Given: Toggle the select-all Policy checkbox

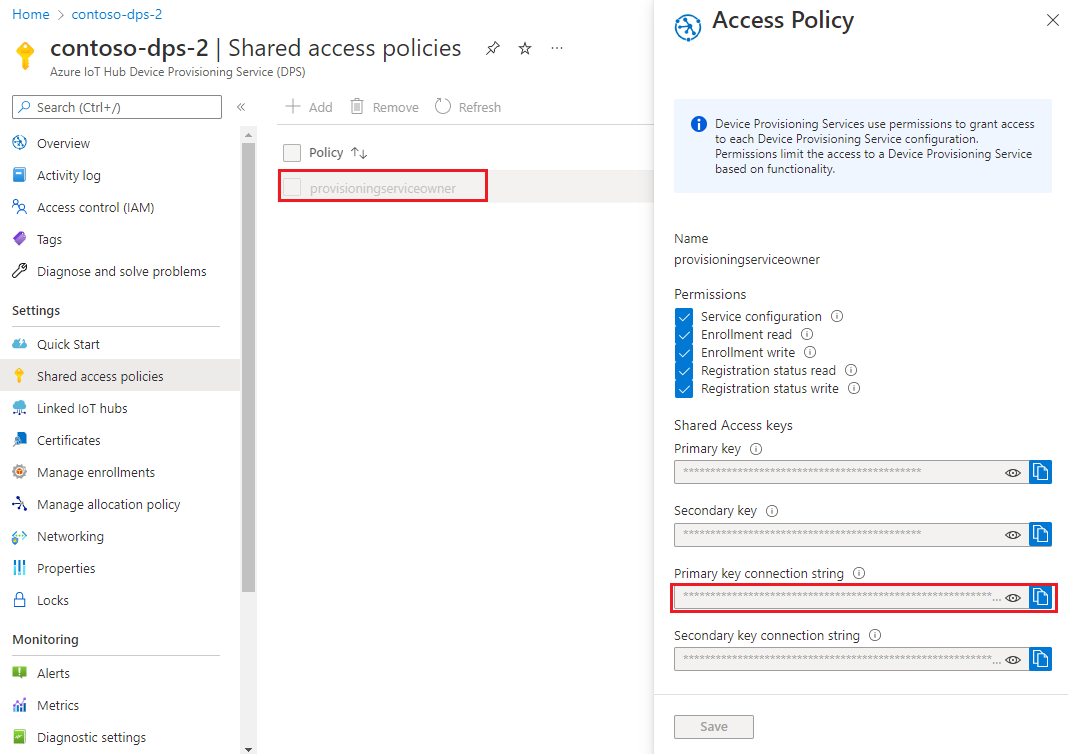Looking at the screenshot, I should [292, 153].
